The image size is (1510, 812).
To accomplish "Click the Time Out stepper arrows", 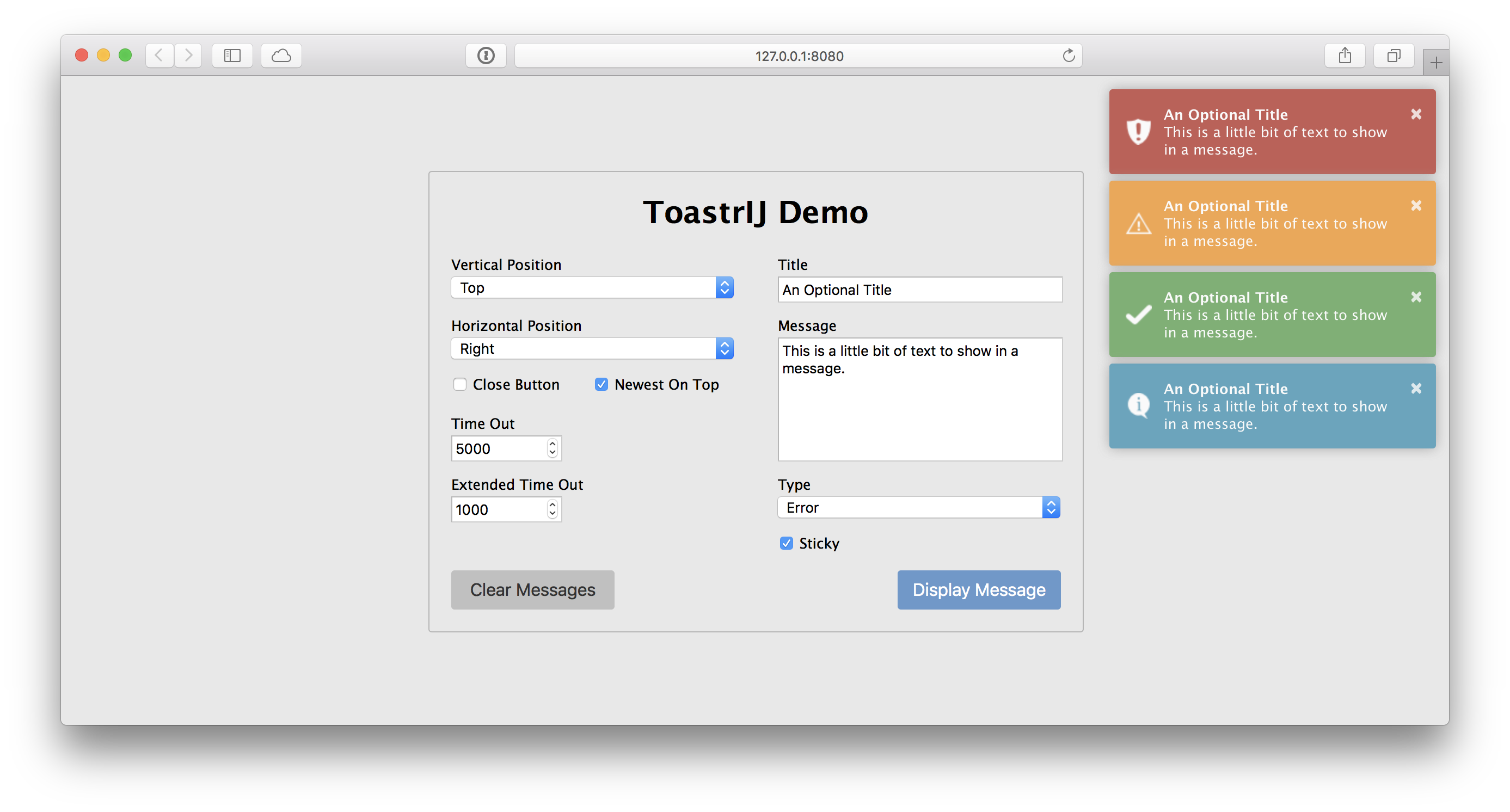I will point(552,448).
